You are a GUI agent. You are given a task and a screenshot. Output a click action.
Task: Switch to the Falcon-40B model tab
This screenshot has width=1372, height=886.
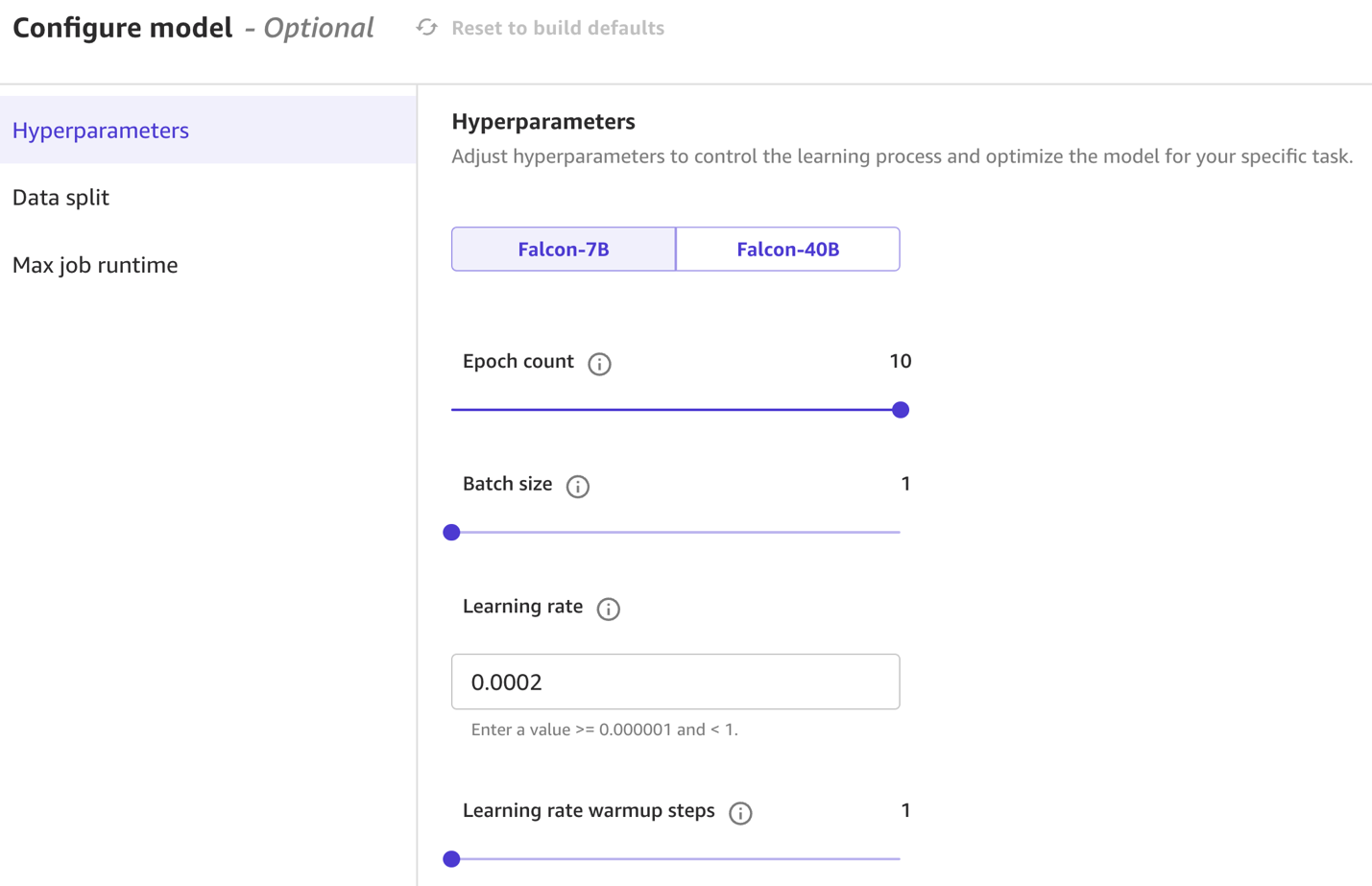point(787,250)
